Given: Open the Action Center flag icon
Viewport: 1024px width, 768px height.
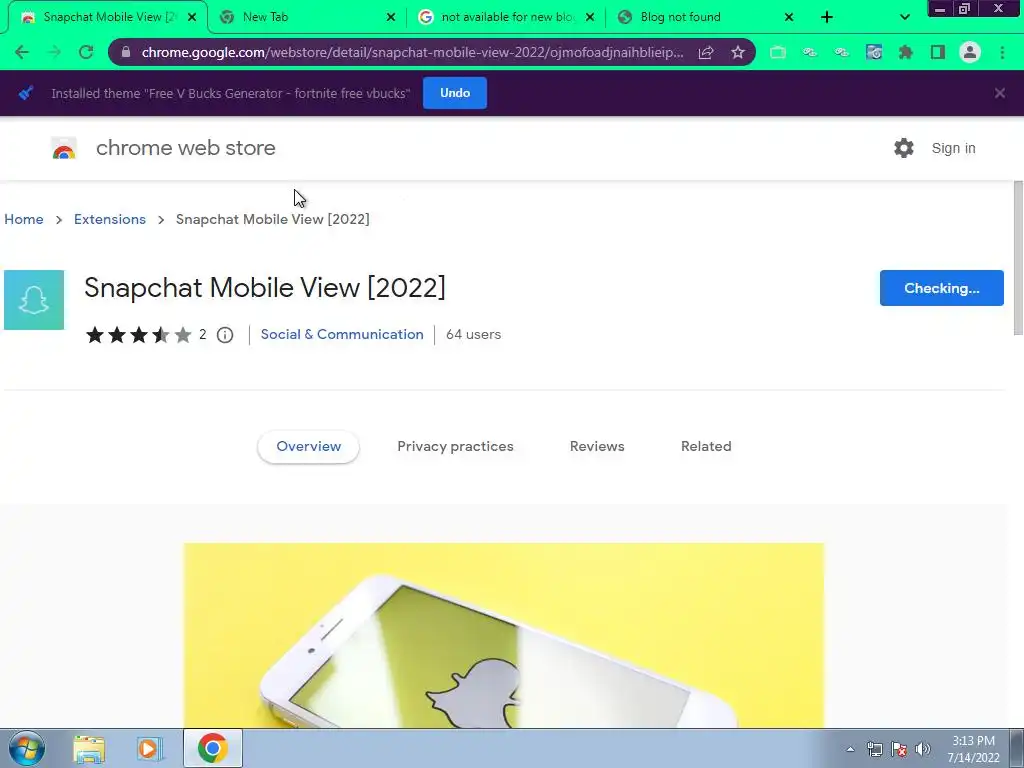Looking at the screenshot, I should [x=899, y=749].
